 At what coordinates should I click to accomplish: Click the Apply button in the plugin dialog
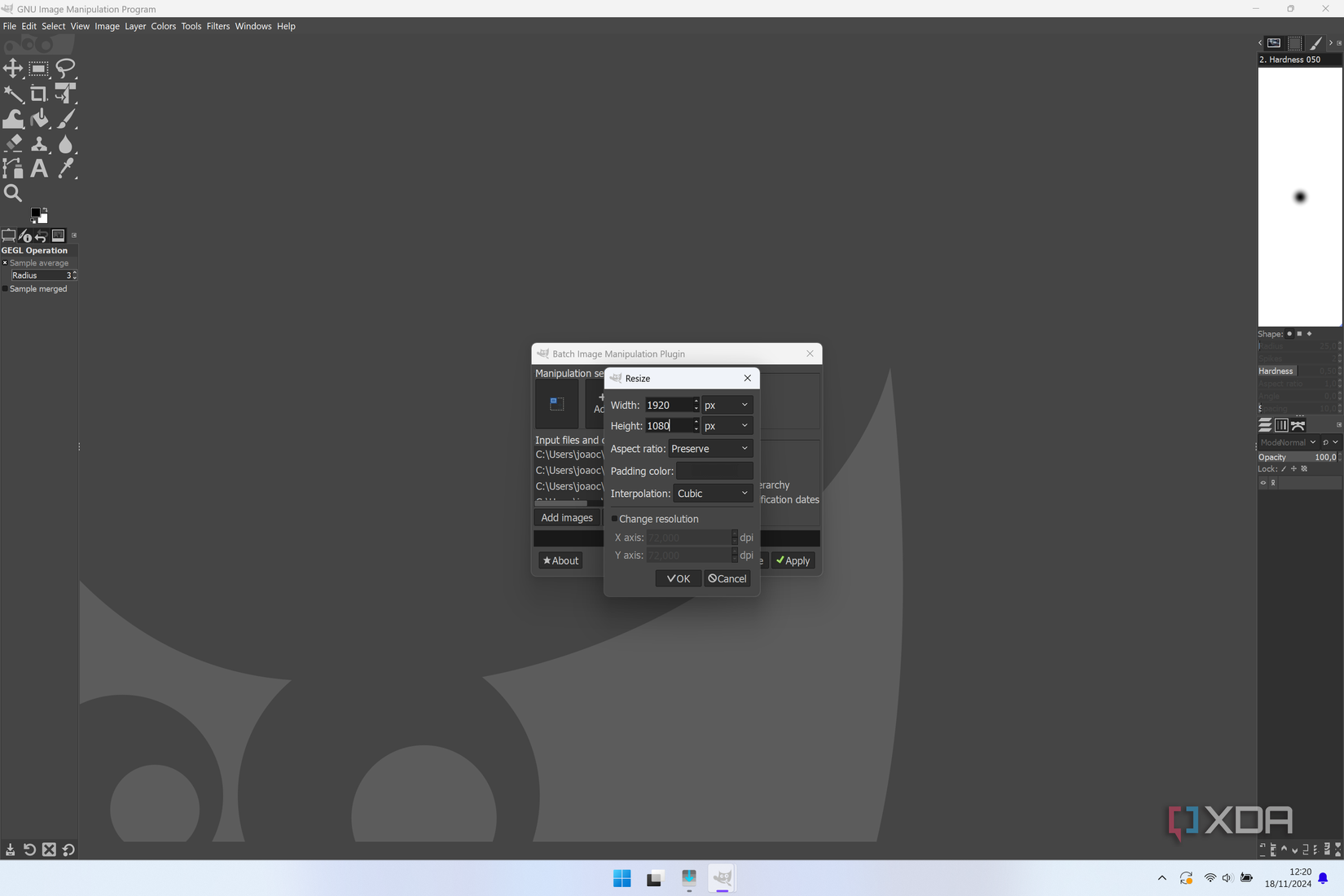tap(792, 560)
